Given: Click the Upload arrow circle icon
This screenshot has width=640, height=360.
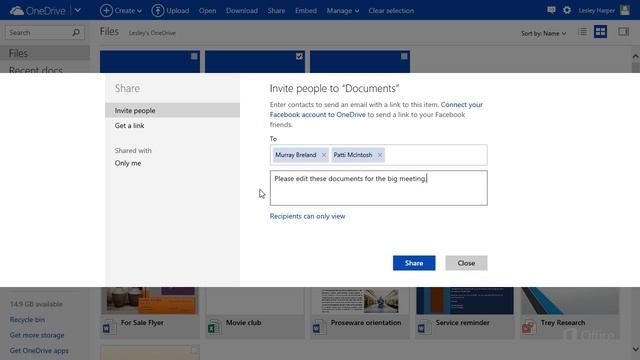Looking at the screenshot, I should pos(158,11).
